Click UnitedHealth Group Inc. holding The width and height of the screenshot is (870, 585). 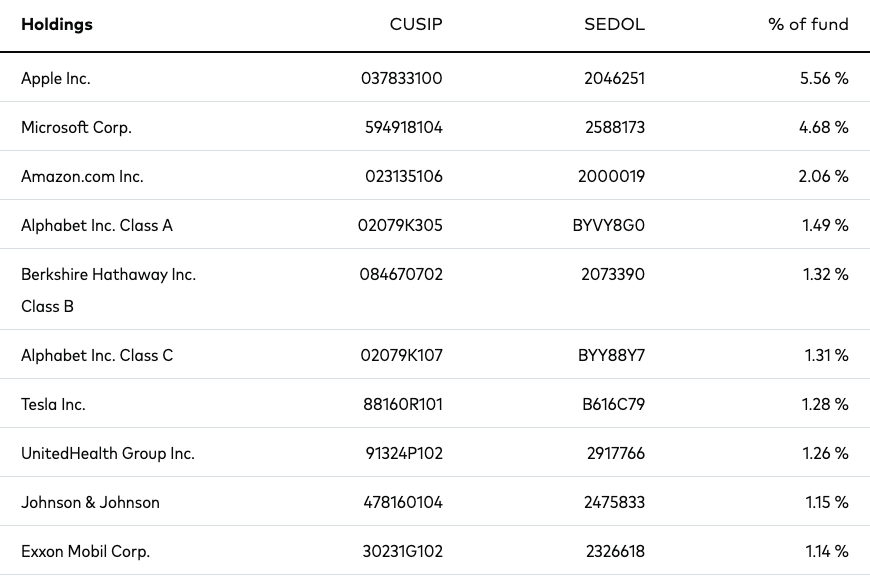pos(108,453)
